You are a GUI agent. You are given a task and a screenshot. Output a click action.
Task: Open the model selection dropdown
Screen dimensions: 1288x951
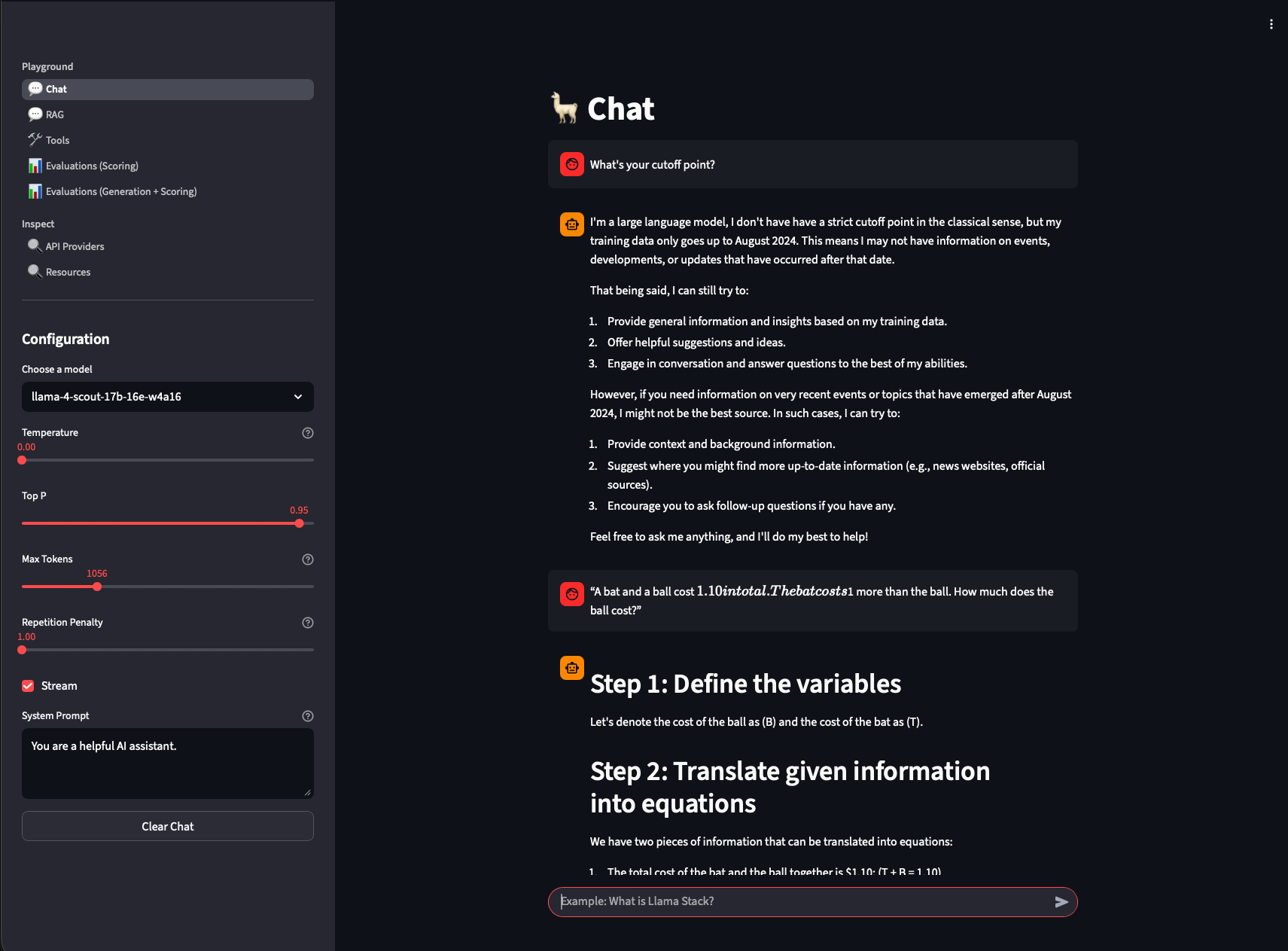coord(167,397)
